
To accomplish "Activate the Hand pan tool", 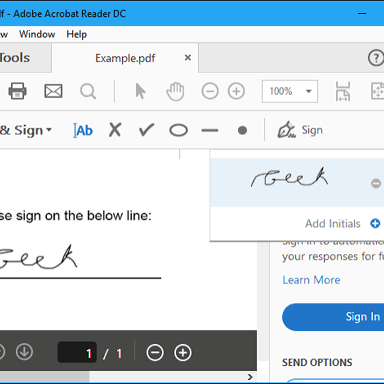I will click(x=175, y=91).
